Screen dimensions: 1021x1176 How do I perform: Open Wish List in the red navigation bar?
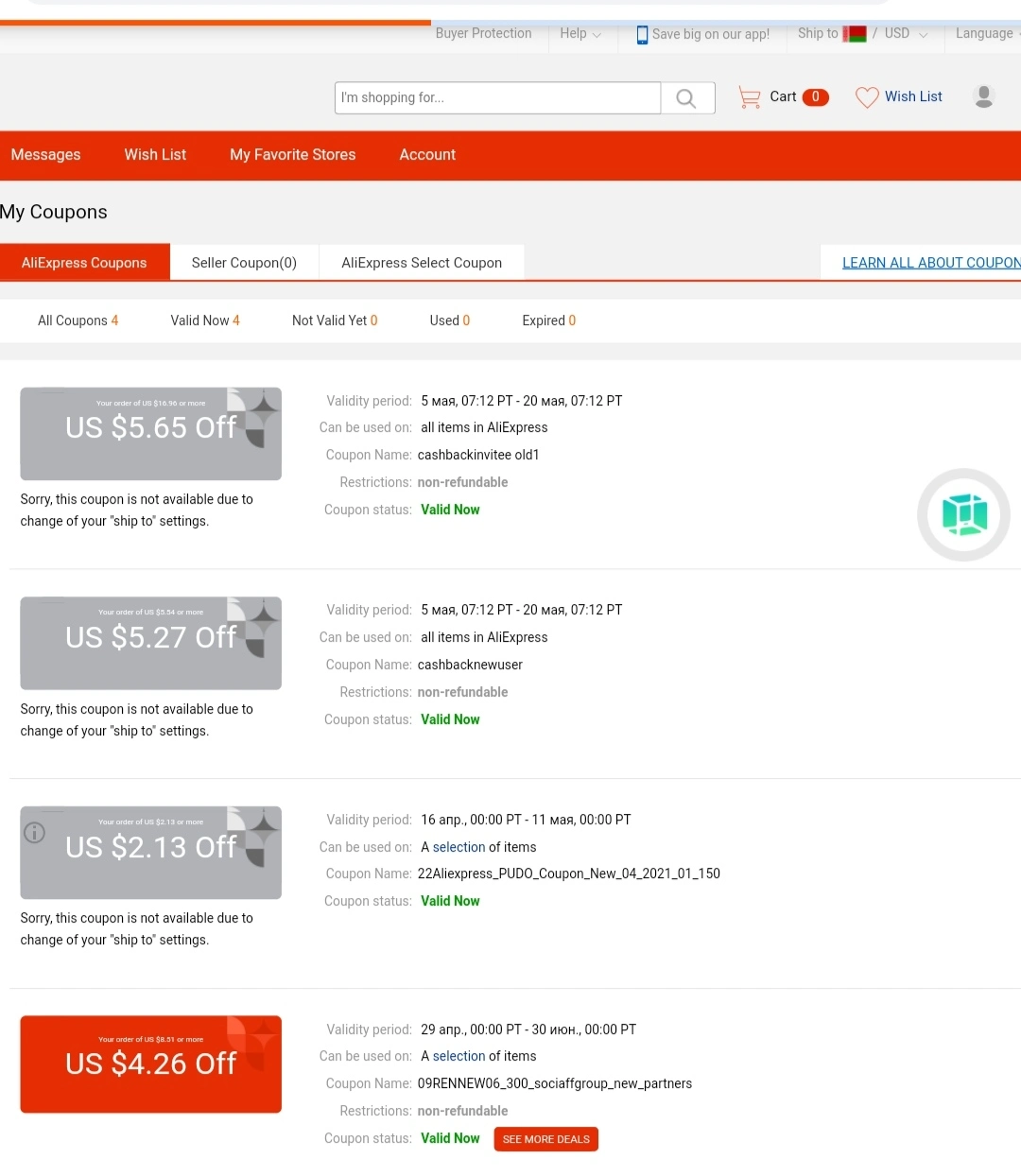(x=155, y=155)
